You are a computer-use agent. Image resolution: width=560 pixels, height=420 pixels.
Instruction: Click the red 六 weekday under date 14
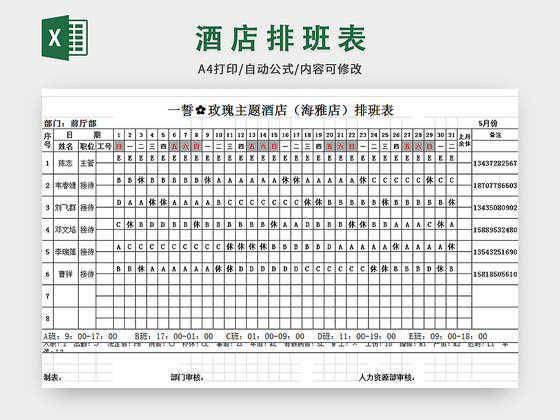click(263, 146)
